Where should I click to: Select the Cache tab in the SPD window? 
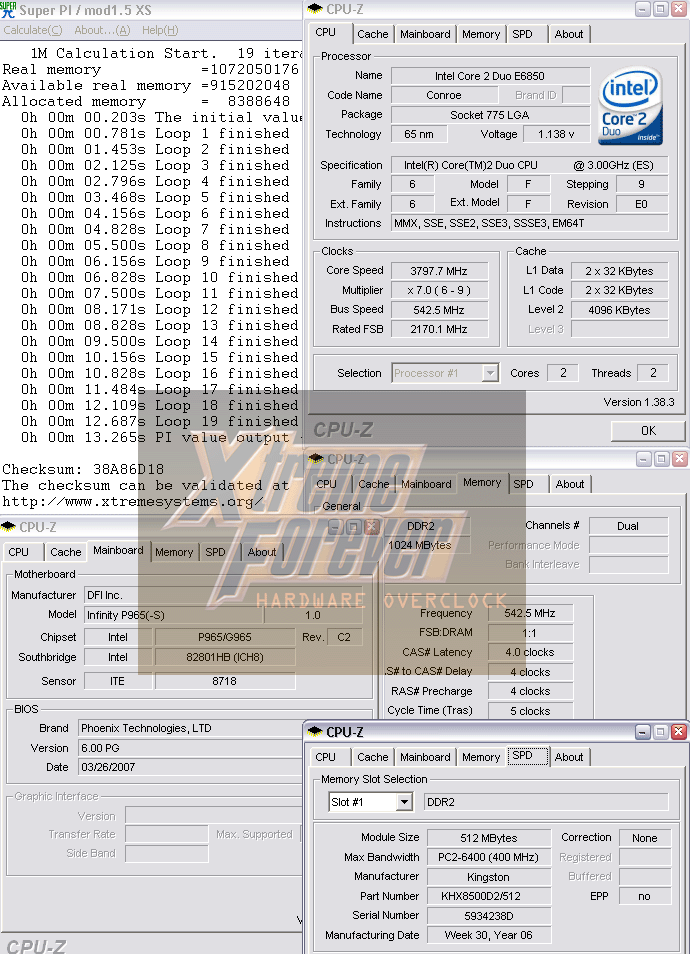point(372,757)
